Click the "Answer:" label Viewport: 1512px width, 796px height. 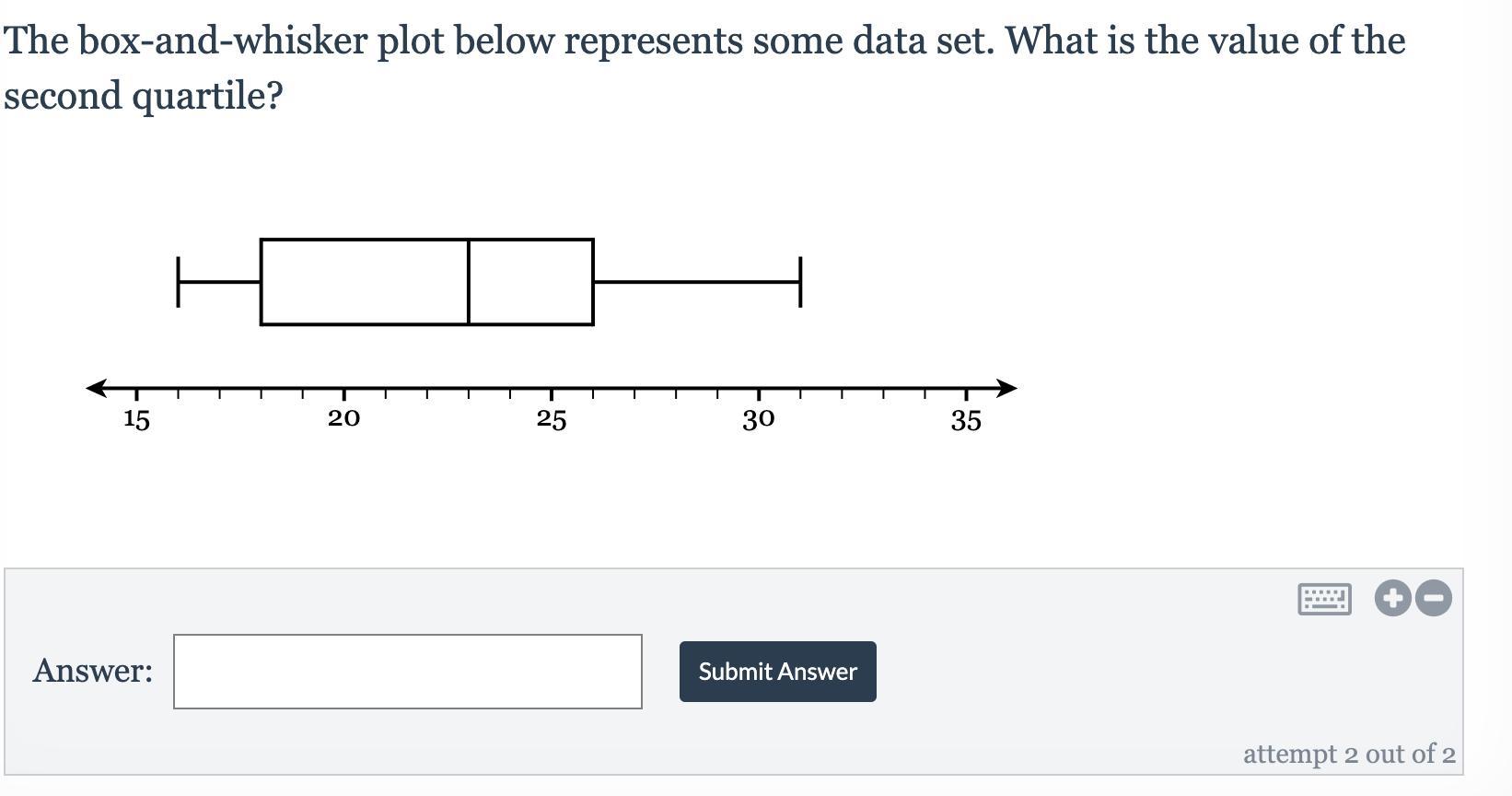tap(93, 671)
